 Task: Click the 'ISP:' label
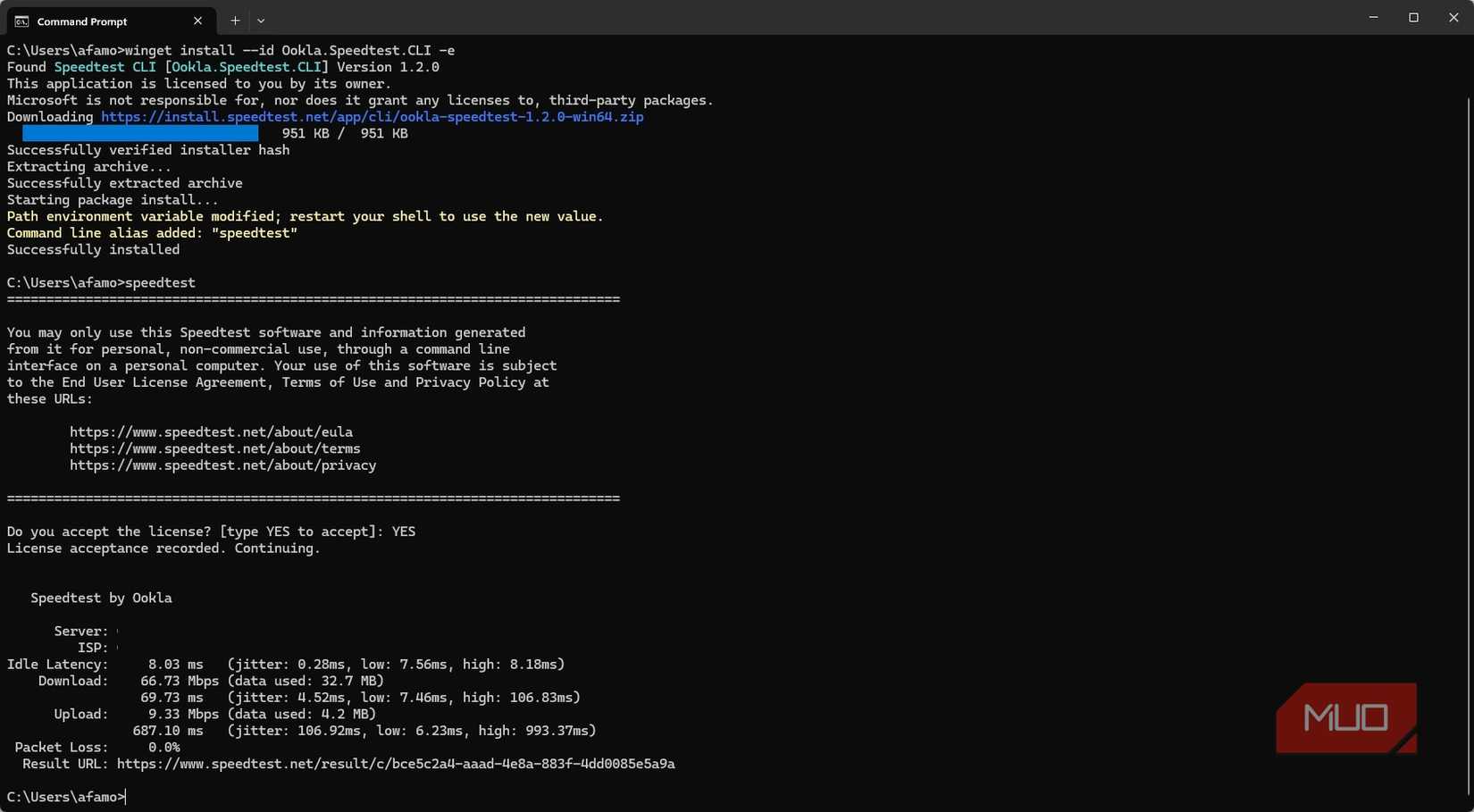tap(93, 648)
